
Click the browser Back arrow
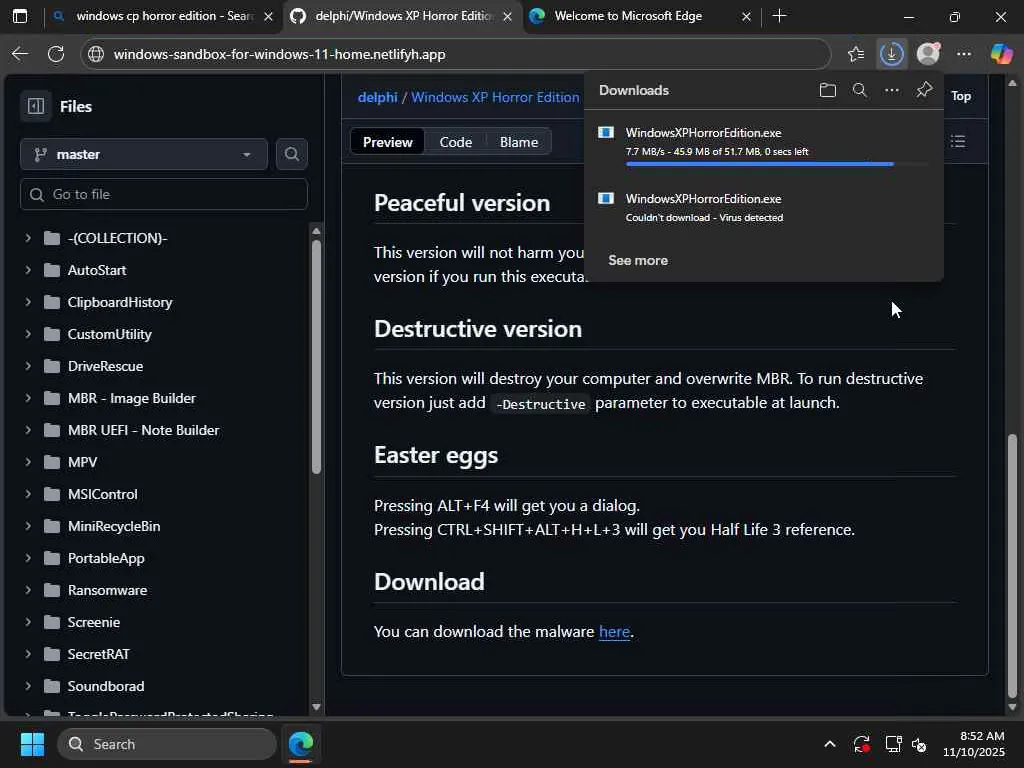[20, 54]
